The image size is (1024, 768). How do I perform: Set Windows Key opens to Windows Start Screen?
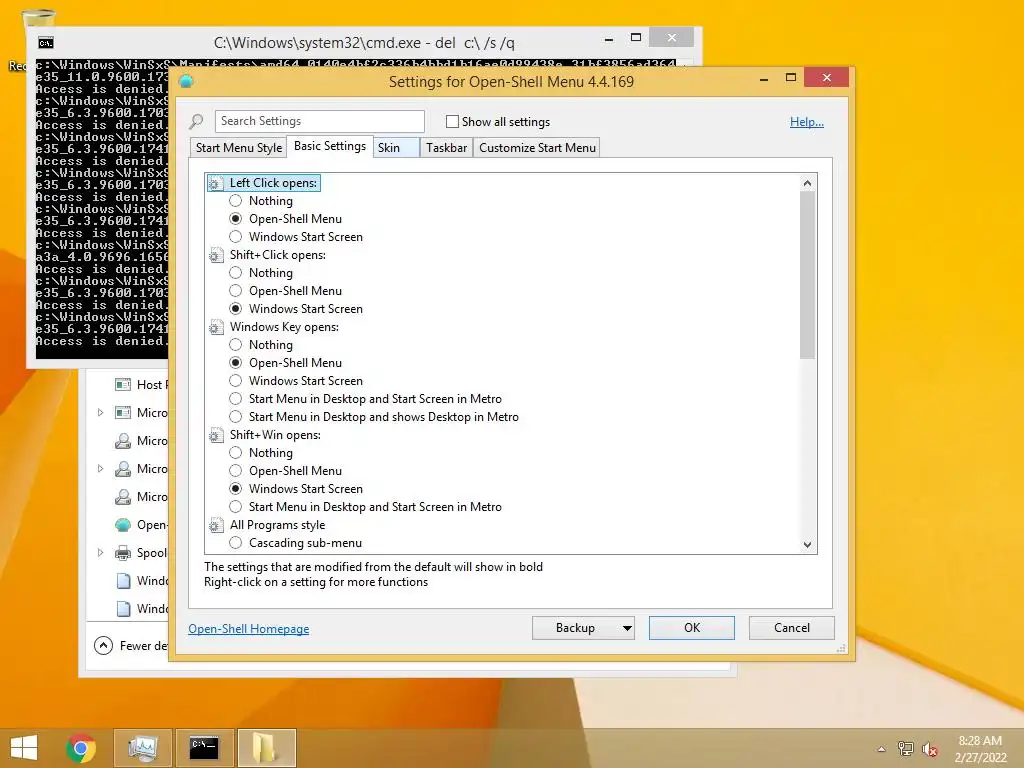click(236, 381)
